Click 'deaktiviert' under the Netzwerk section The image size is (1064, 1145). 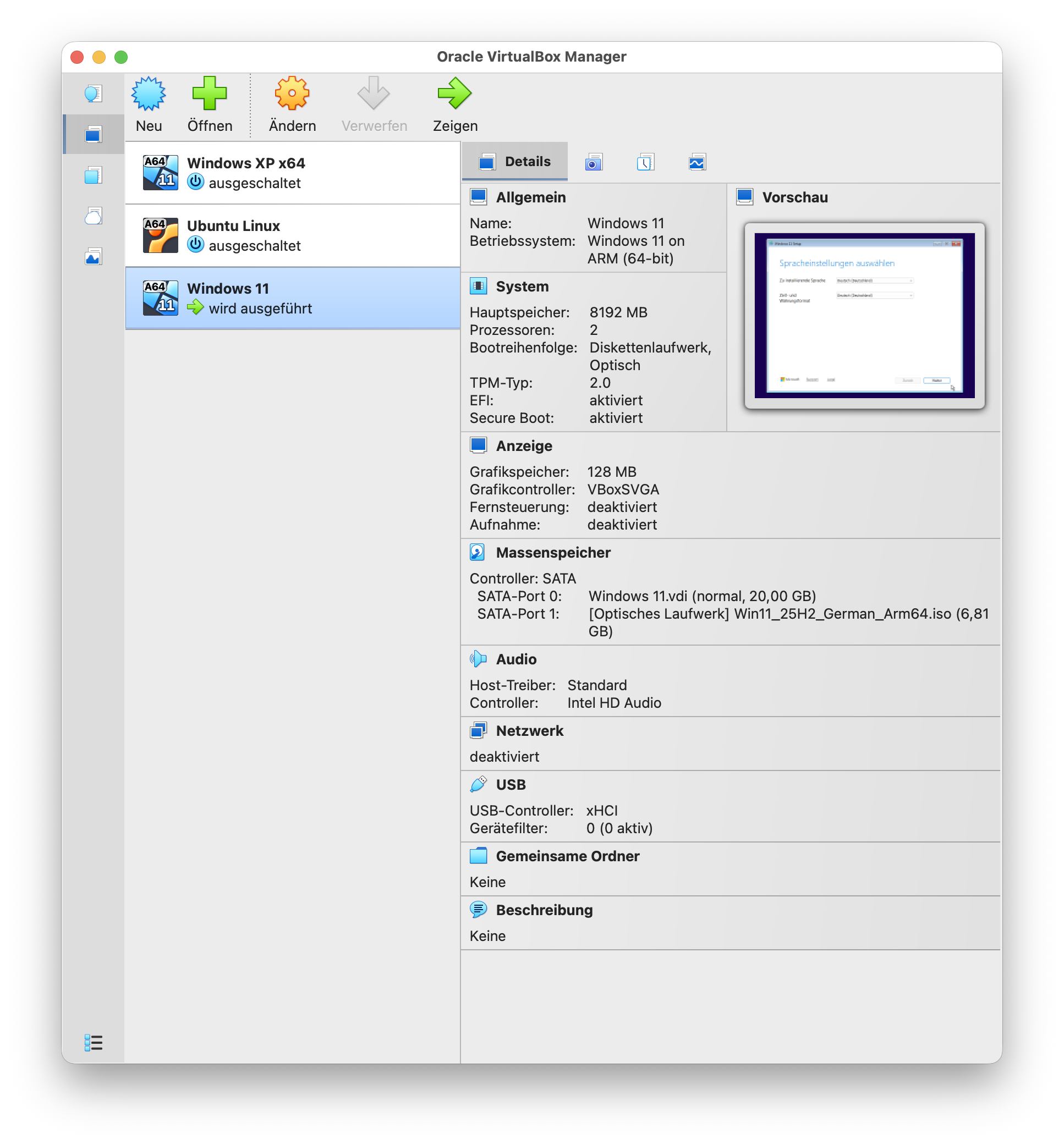(x=504, y=756)
